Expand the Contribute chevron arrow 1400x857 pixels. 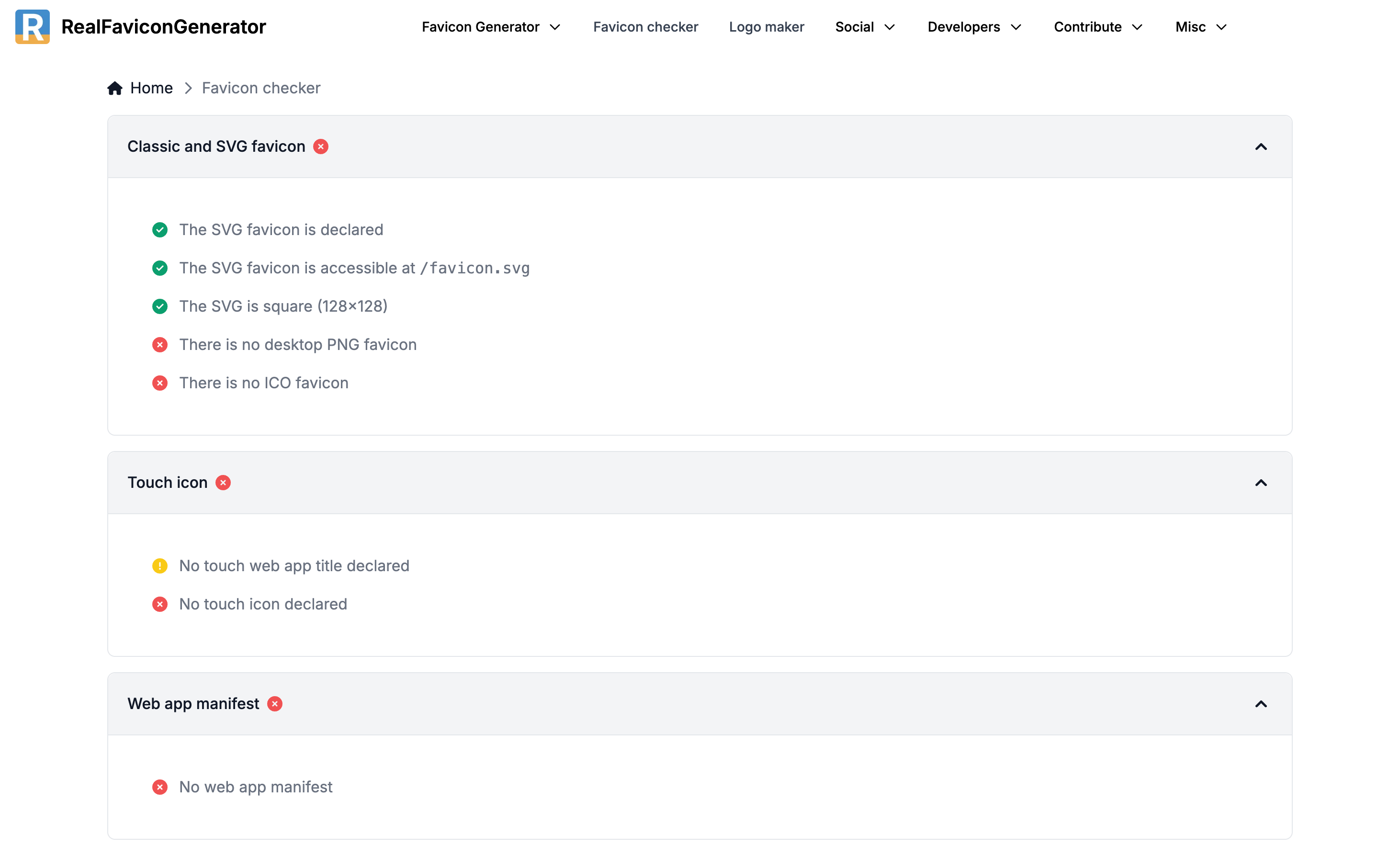(x=1137, y=27)
